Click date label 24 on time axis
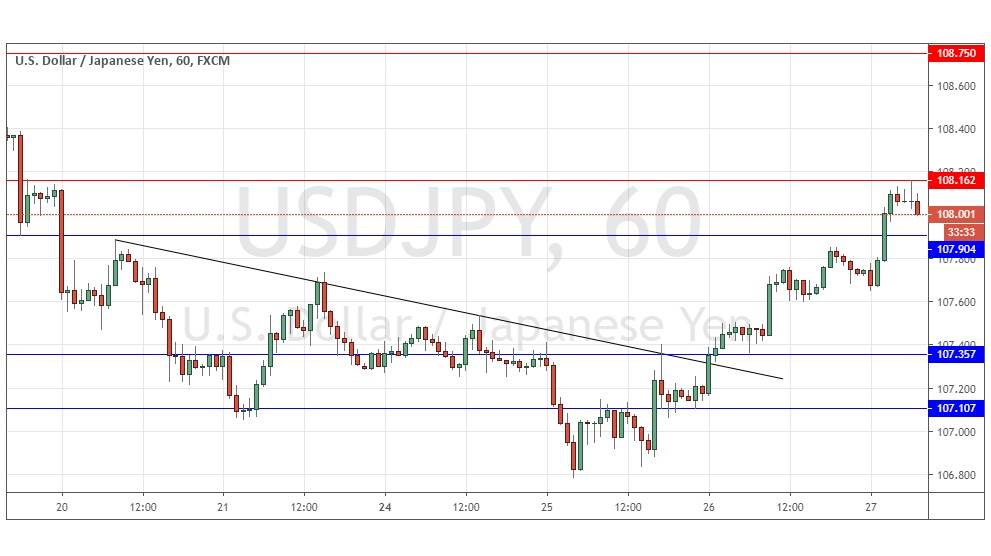The width and height of the screenshot is (991, 556). coord(385,507)
